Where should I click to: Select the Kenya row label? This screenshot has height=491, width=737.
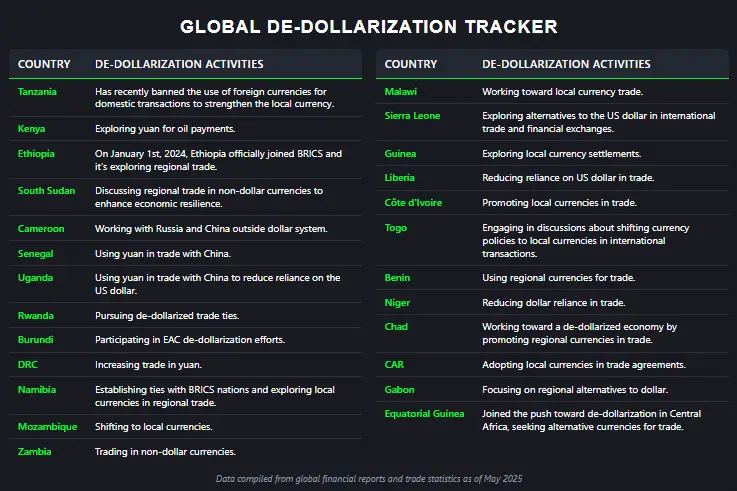point(31,129)
